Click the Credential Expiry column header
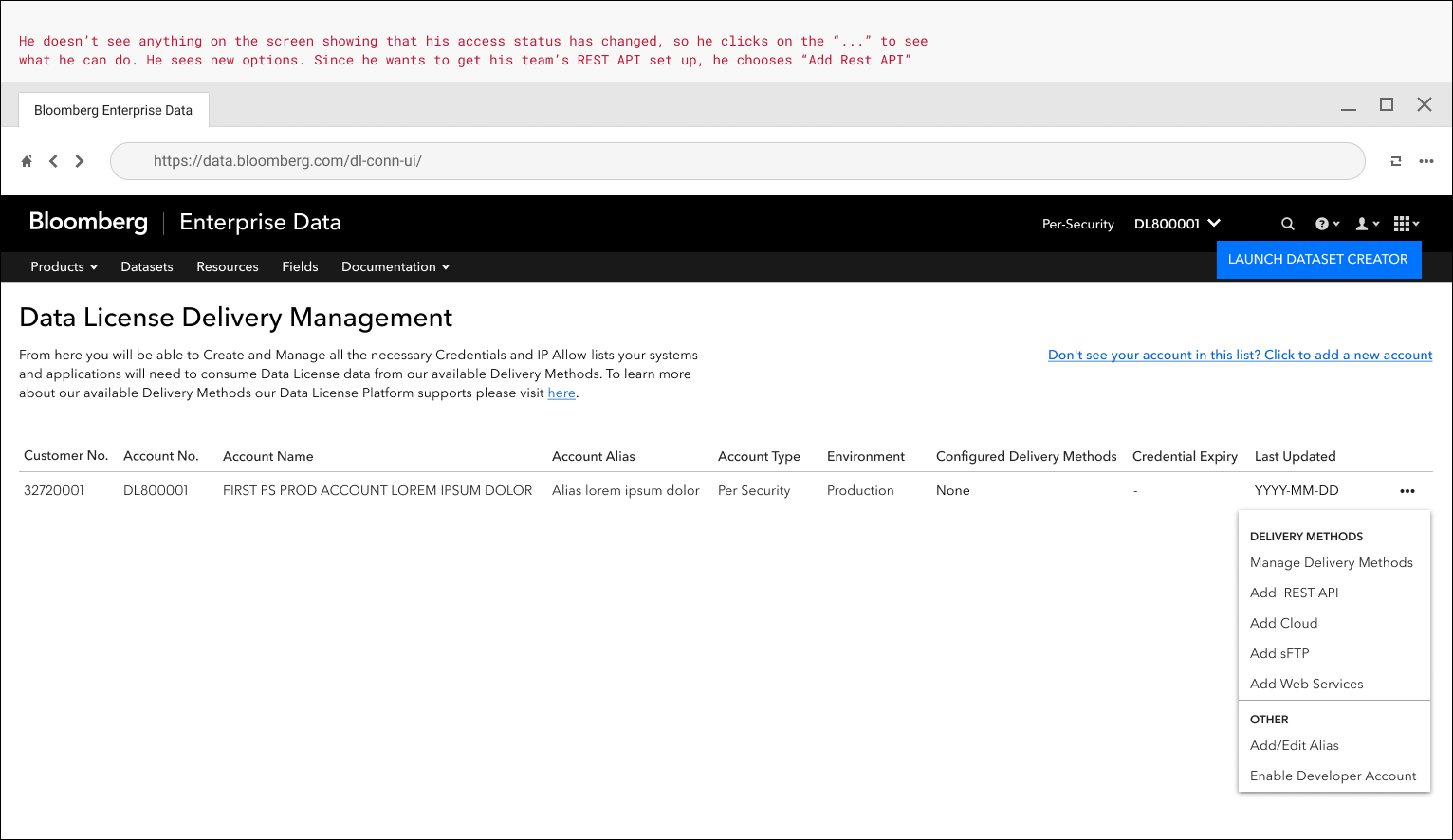The width and height of the screenshot is (1453, 840). 1186,457
